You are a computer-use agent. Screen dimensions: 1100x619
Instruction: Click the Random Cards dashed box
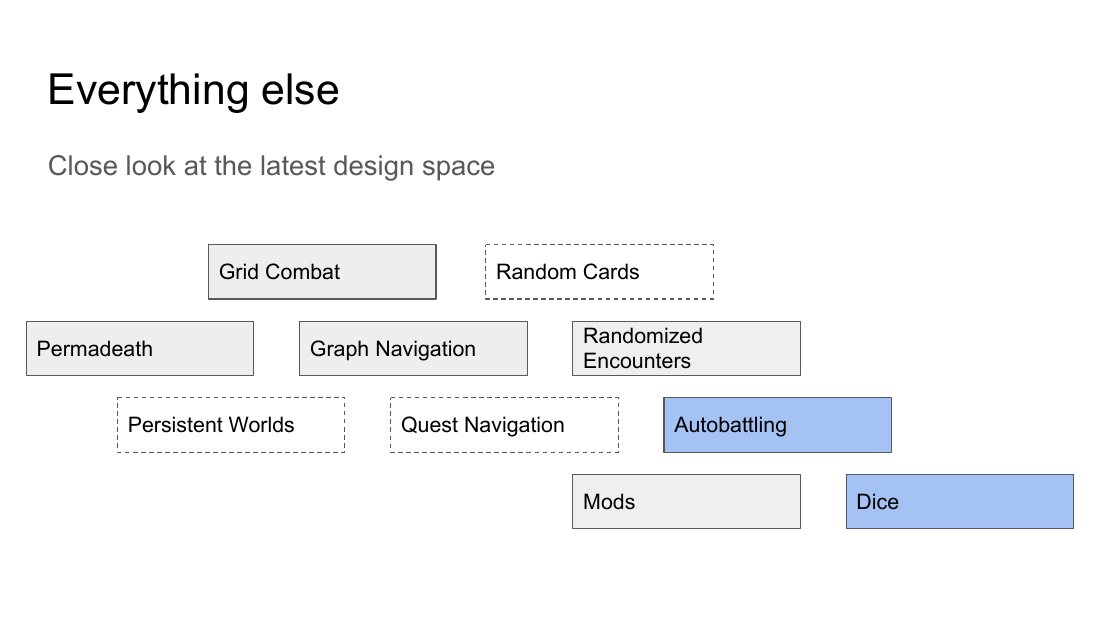599,272
